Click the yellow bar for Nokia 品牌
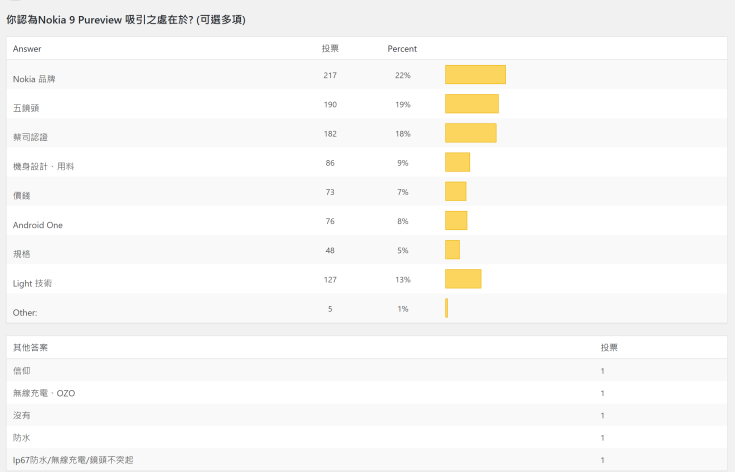This screenshot has height=472, width=735. [475, 75]
